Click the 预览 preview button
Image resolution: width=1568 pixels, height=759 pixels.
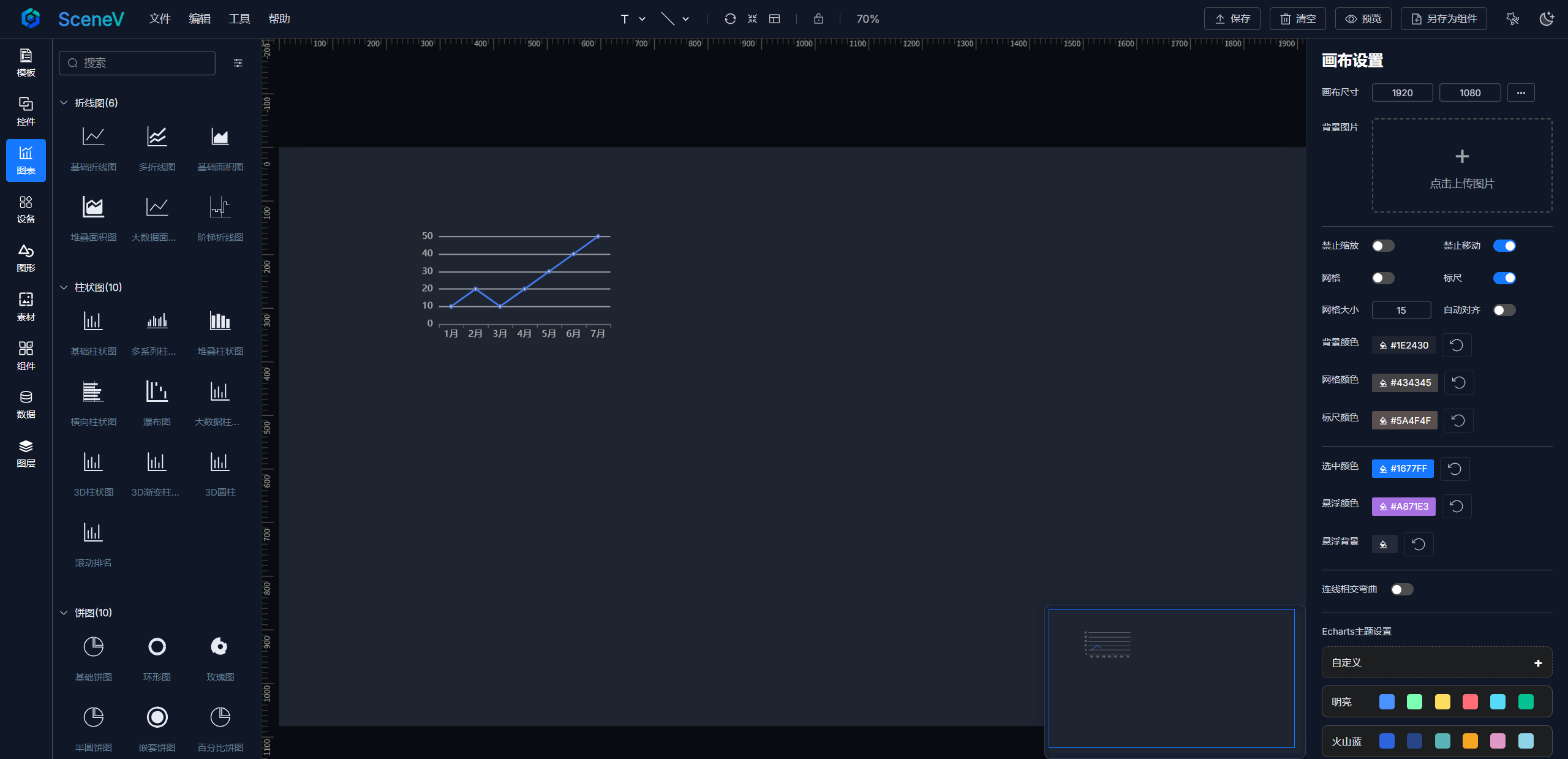click(x=1363, y=19)
